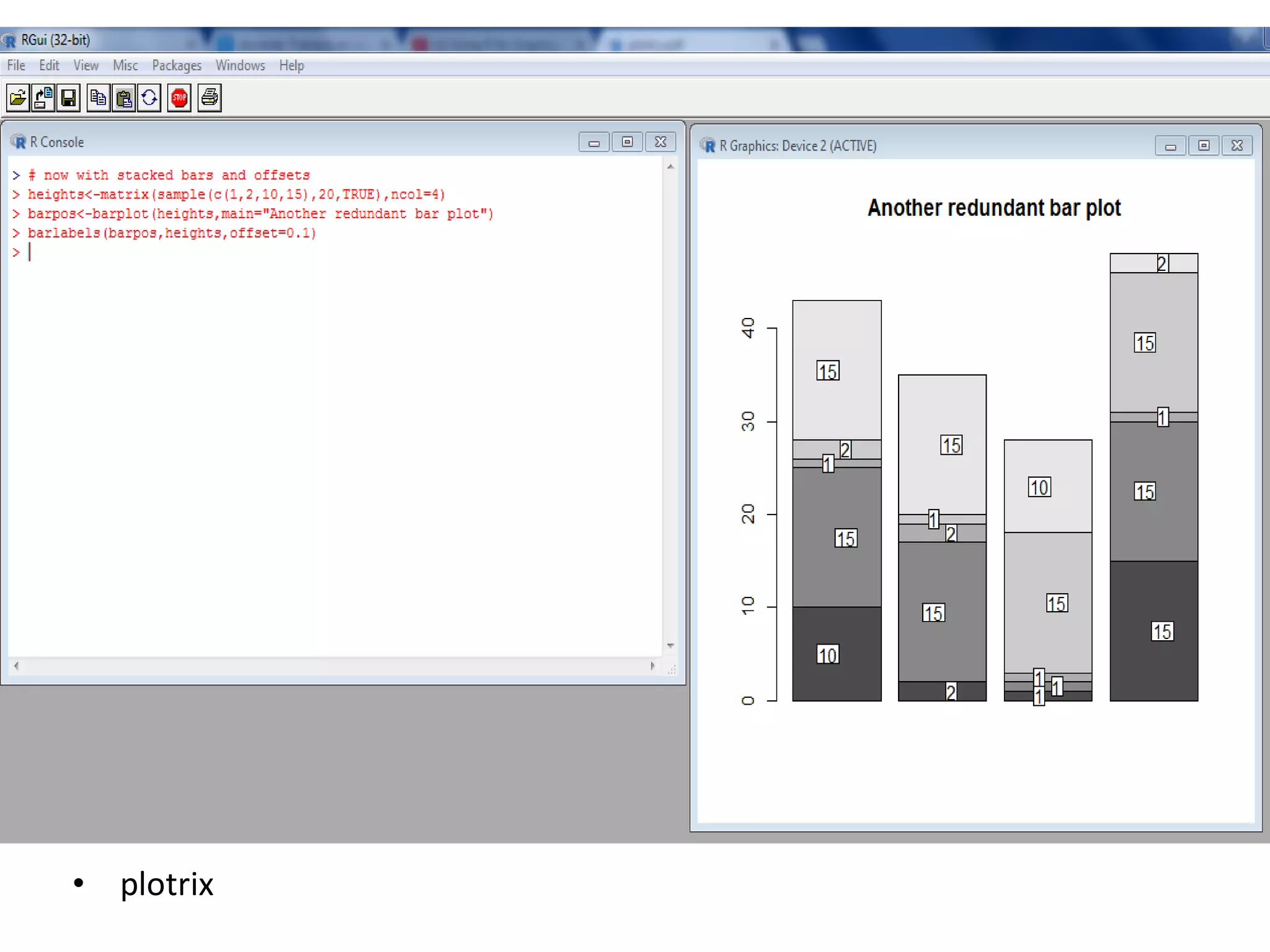Screen dimensions: 1270x952
Task: Minimize the R Graphics Device window
Action: (1170, 146)
